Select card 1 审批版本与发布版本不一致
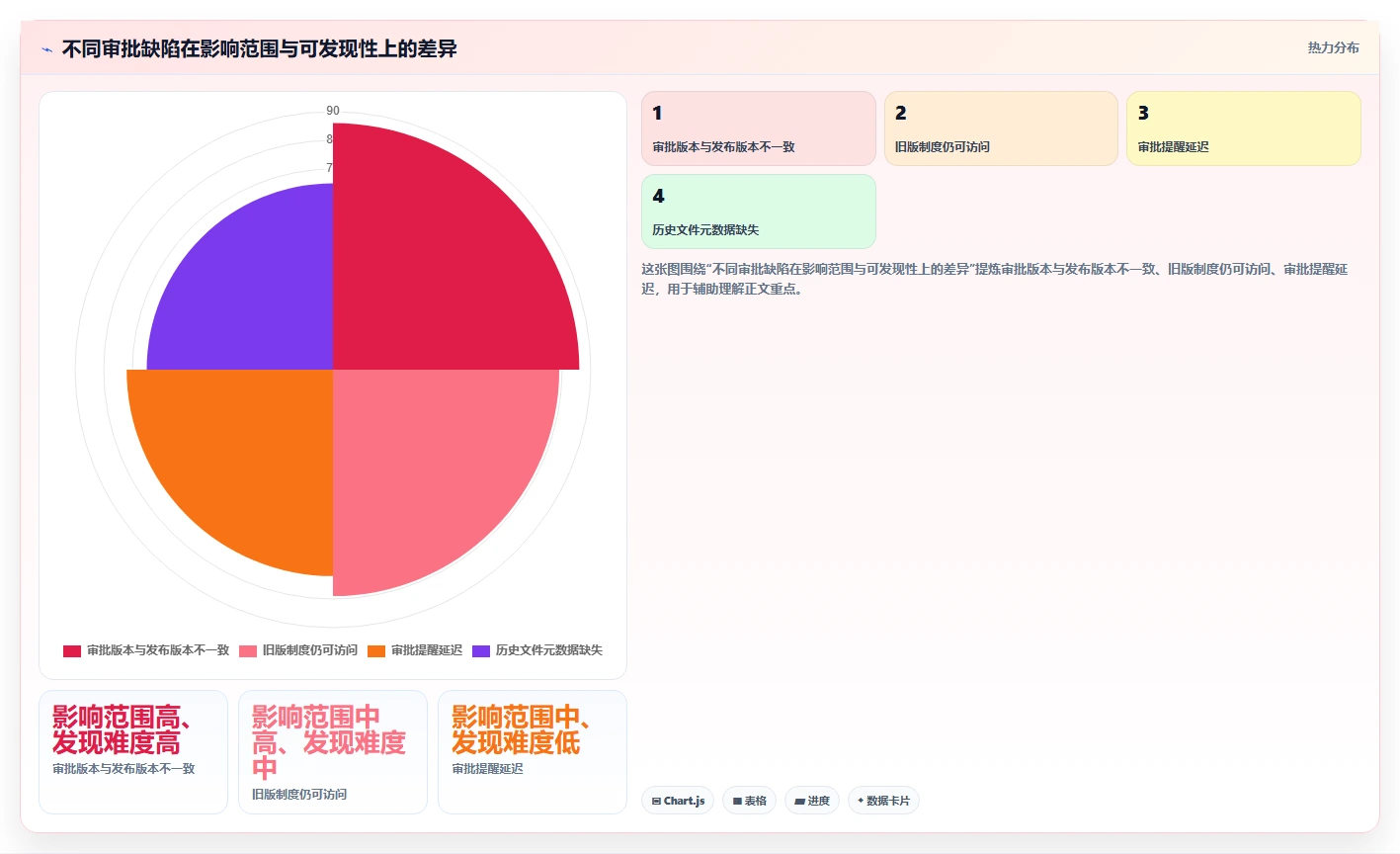1400x854 pixels. (759, 128)
